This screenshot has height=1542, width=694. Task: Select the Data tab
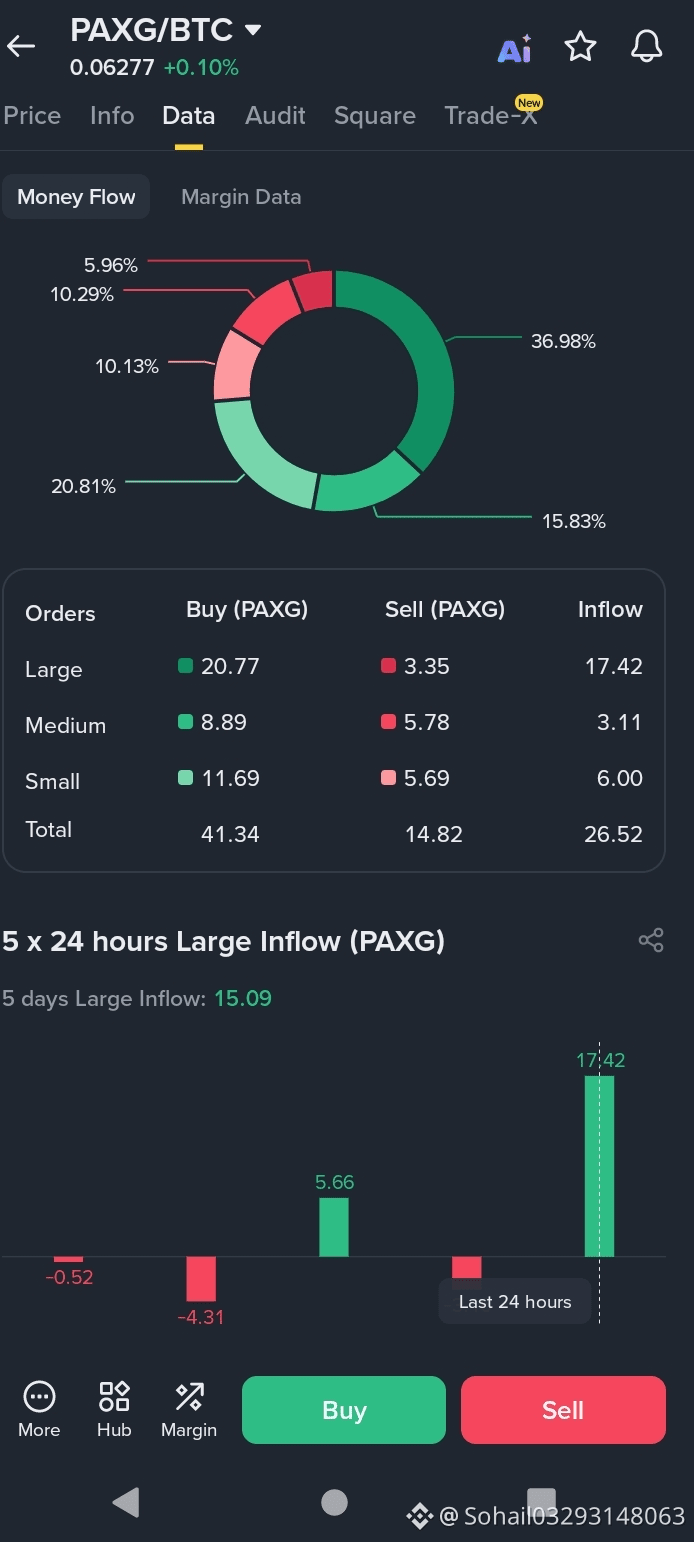tap(189, 116)
